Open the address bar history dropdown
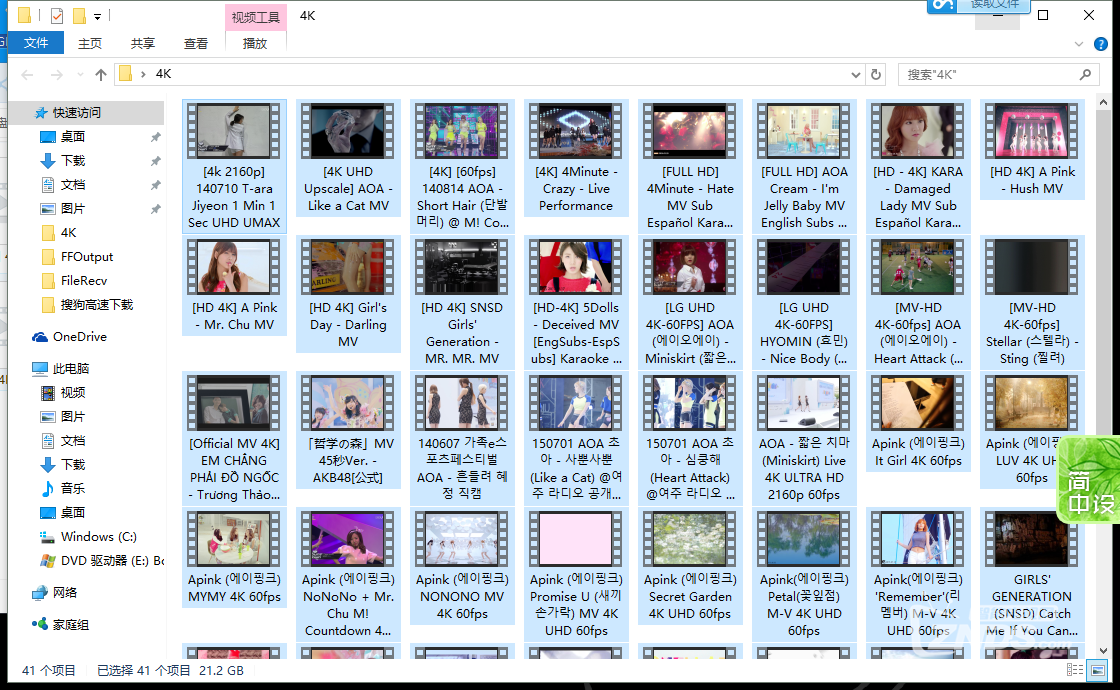 pos(855,73)
